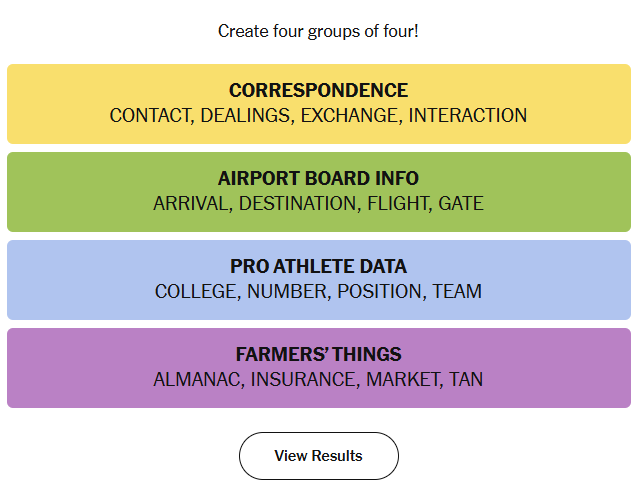
Task: Click the word GATE in green group
Action: coord(461,204)
